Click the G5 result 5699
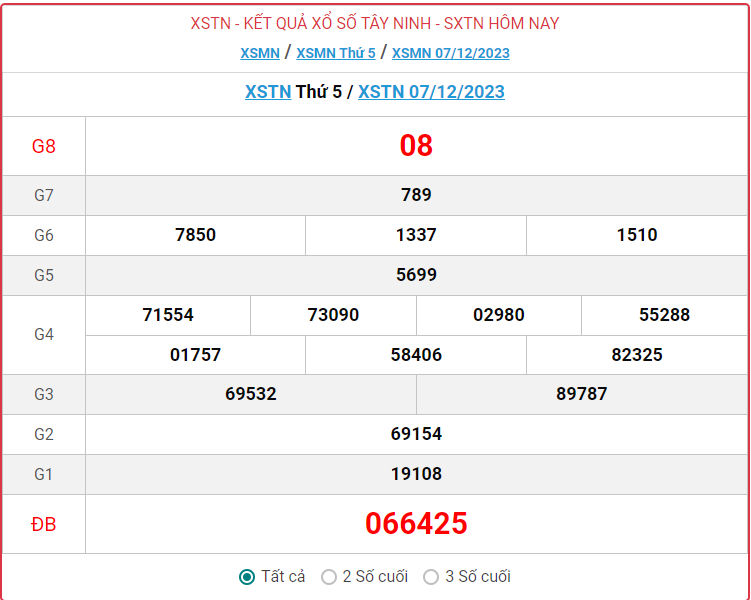The image size is (751, 600). tap(416, 275)
